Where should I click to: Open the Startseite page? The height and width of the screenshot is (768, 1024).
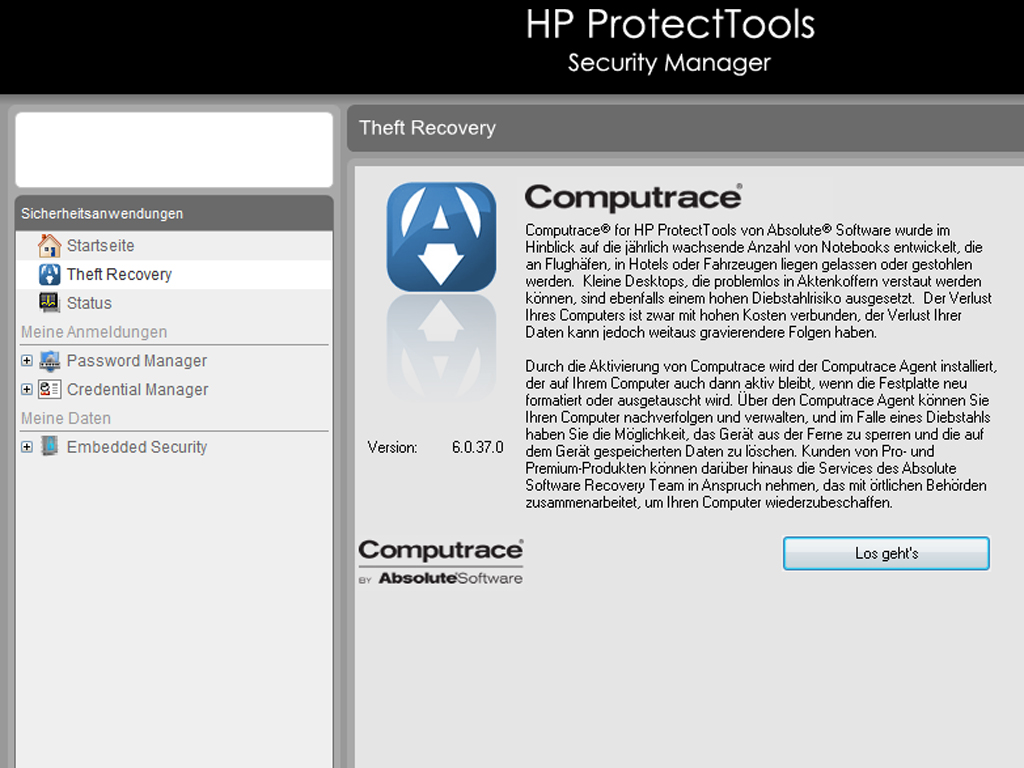[100, 246]
